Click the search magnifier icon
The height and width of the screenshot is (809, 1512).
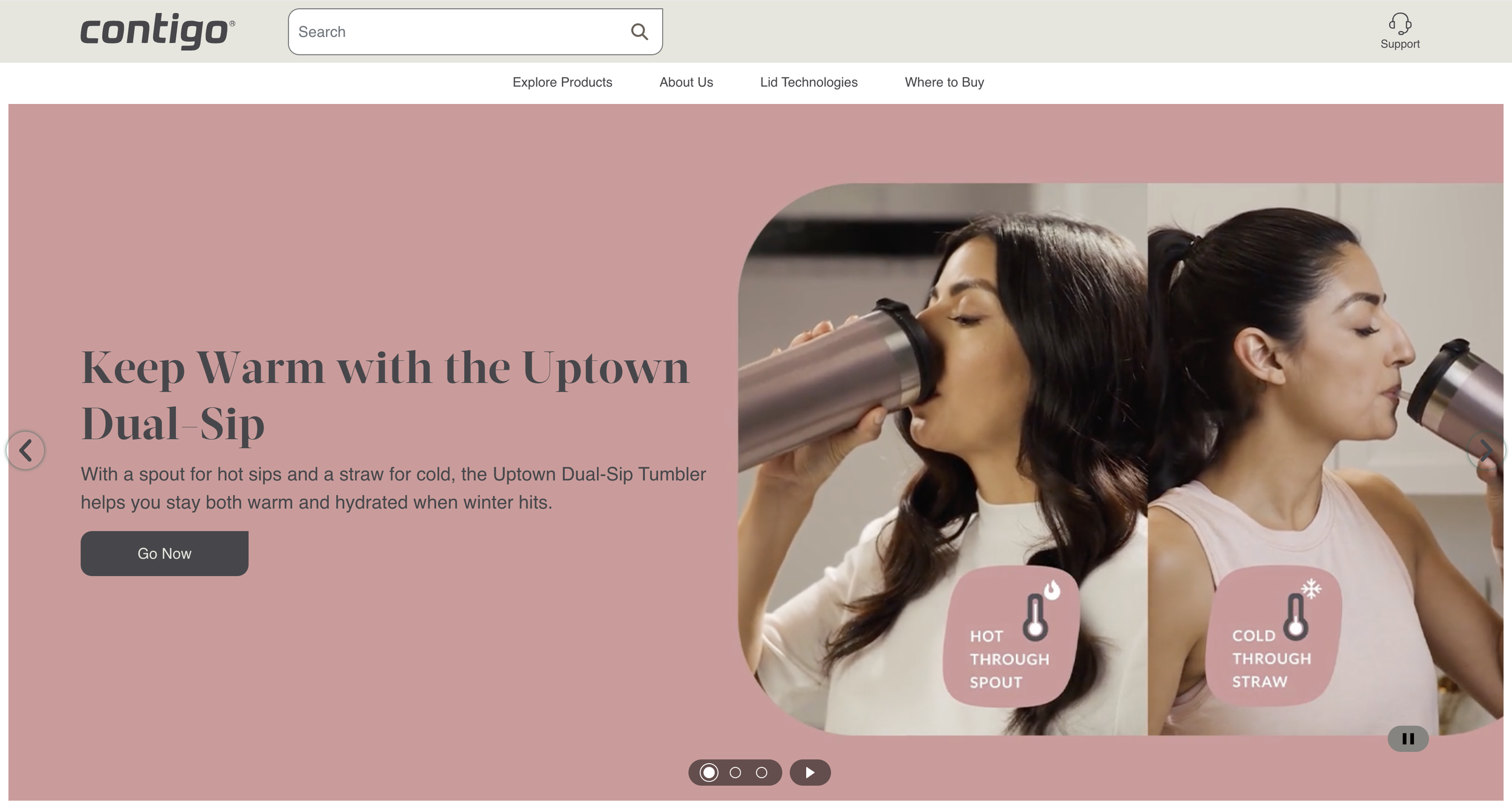[x=639, y=31]
